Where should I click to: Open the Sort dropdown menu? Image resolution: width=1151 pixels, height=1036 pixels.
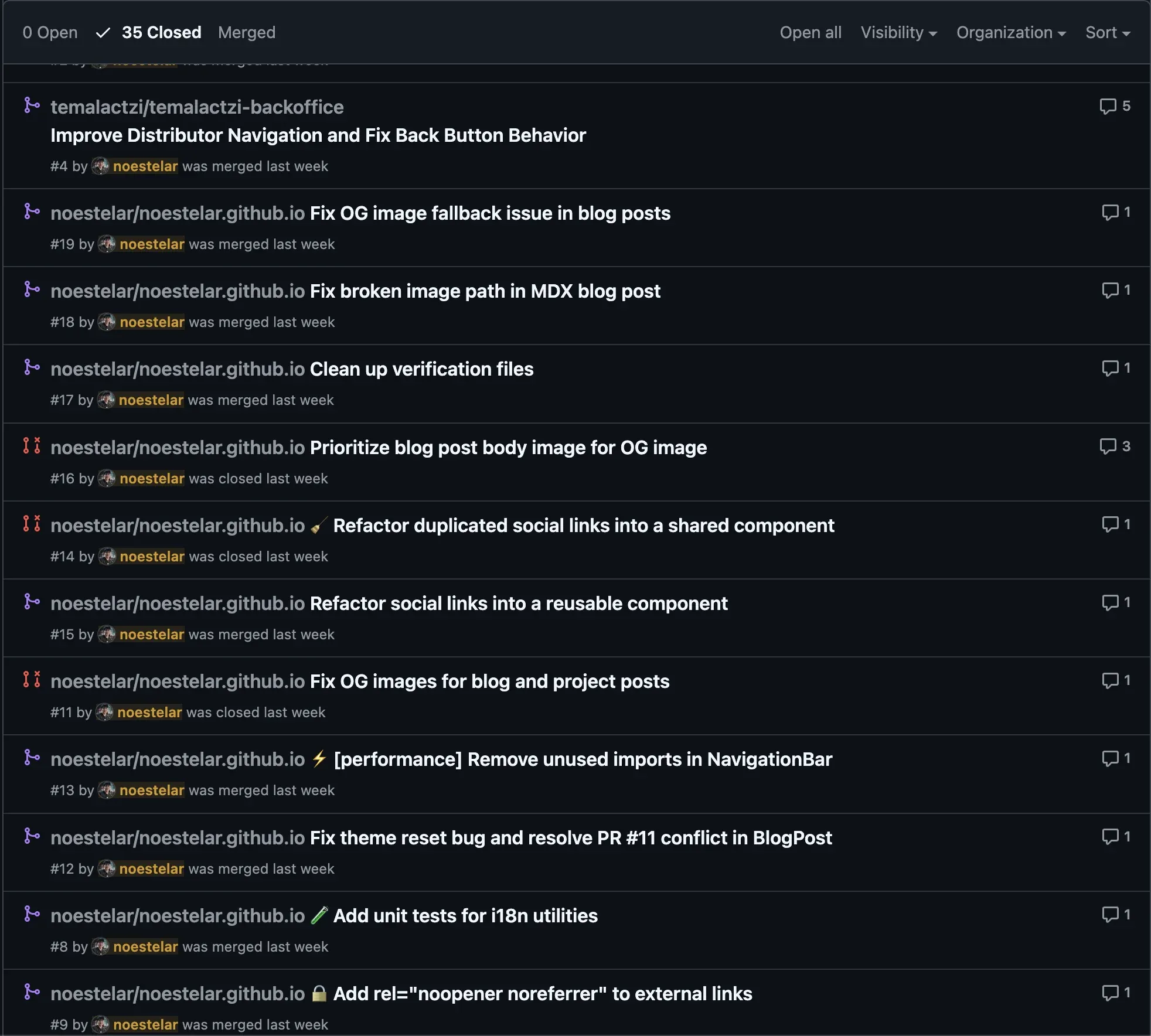[x=1108, y=32]
